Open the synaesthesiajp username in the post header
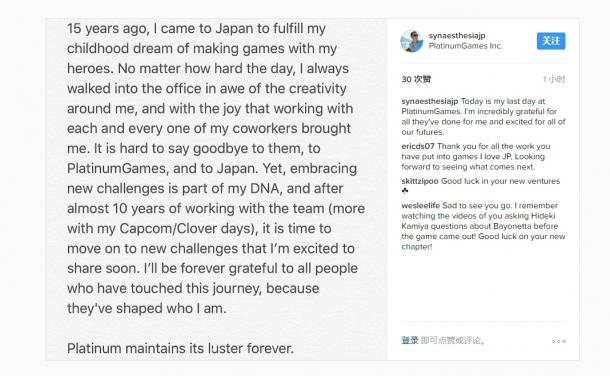The image size is (610, 376). click(457, 35)
